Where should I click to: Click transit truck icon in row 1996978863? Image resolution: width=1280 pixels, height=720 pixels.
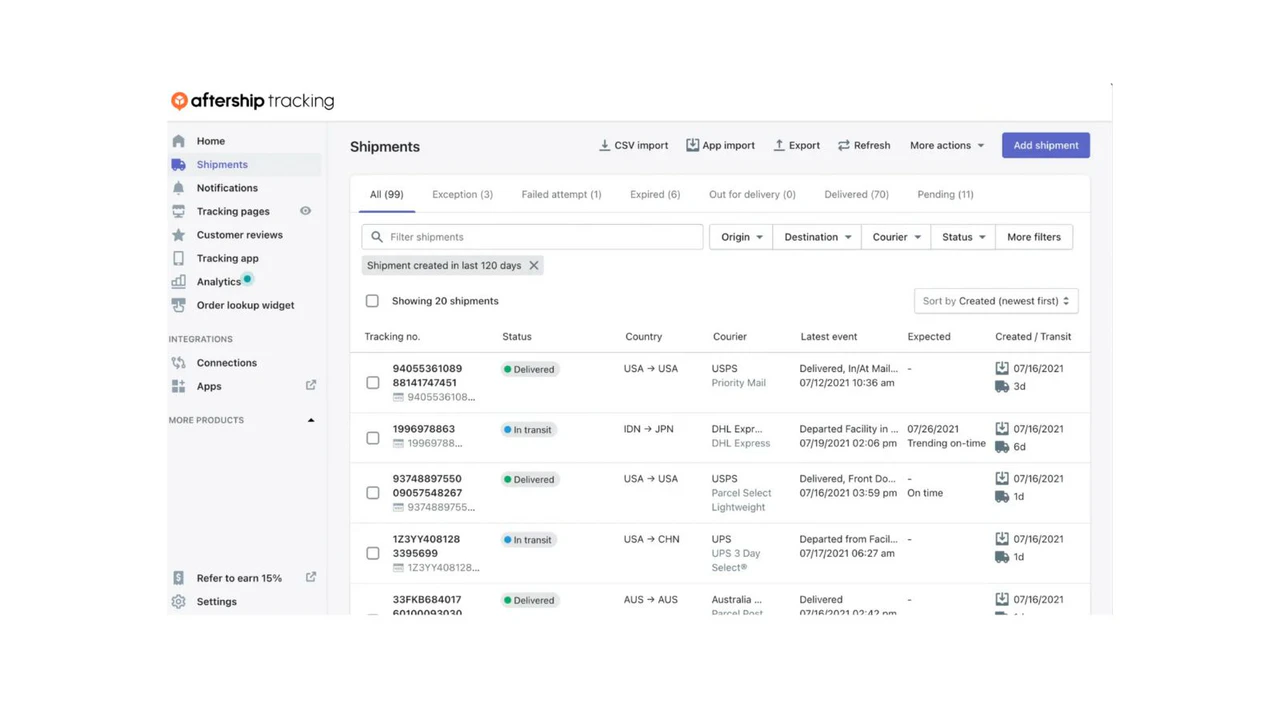coord(1002,447)
